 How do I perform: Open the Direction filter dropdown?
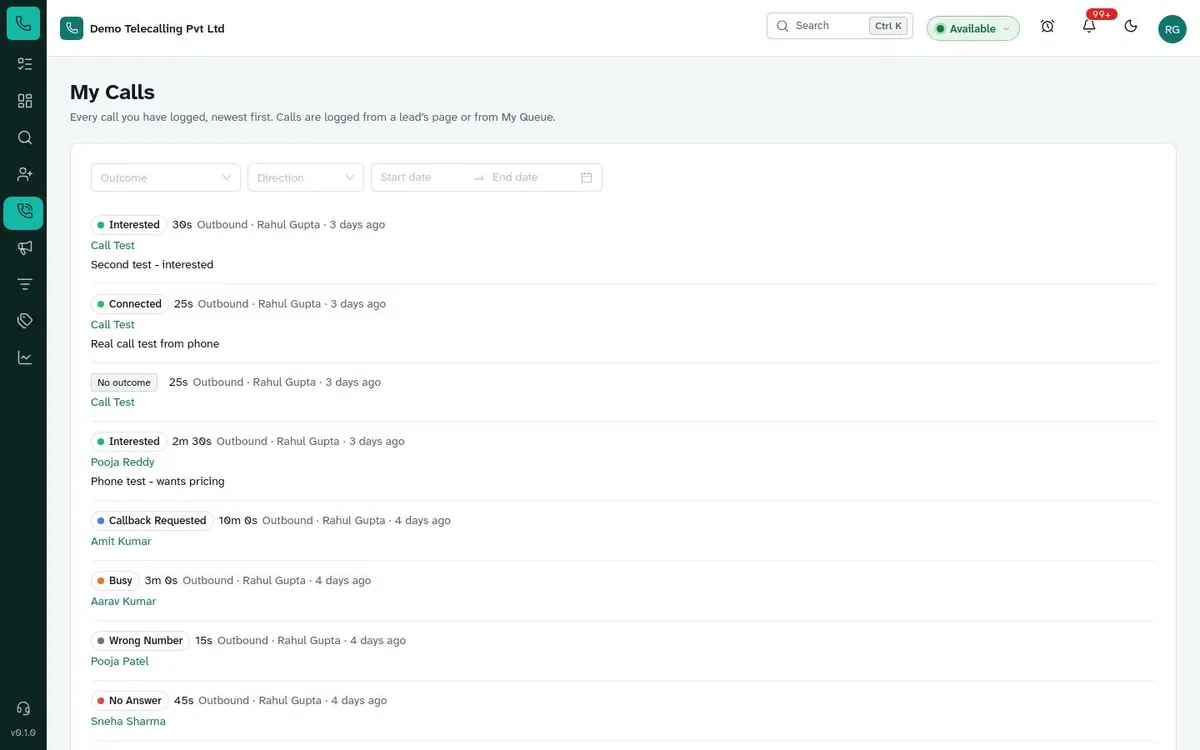(306, 177)
